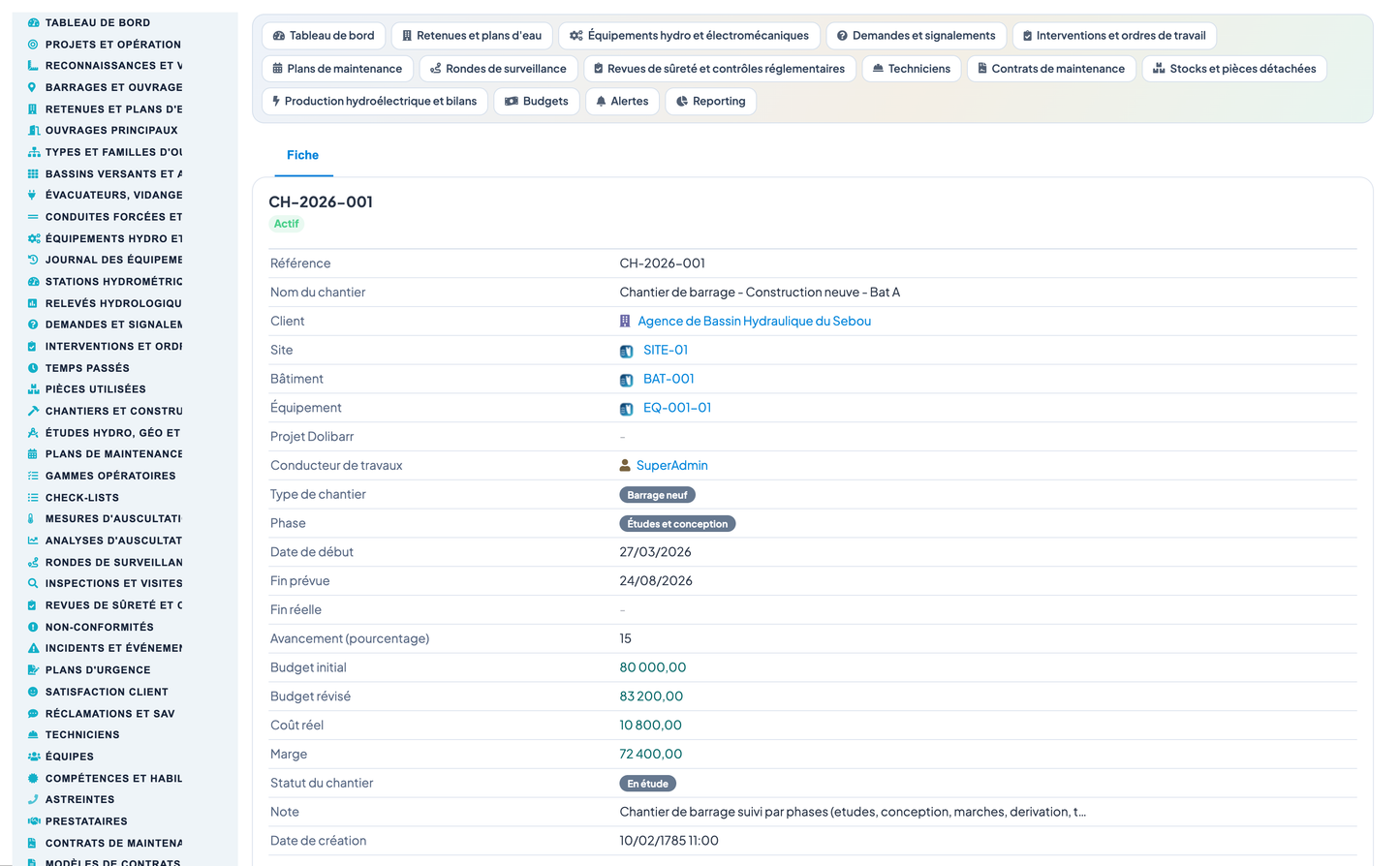Click the Astreintes phone icon

tap(33, 799)
